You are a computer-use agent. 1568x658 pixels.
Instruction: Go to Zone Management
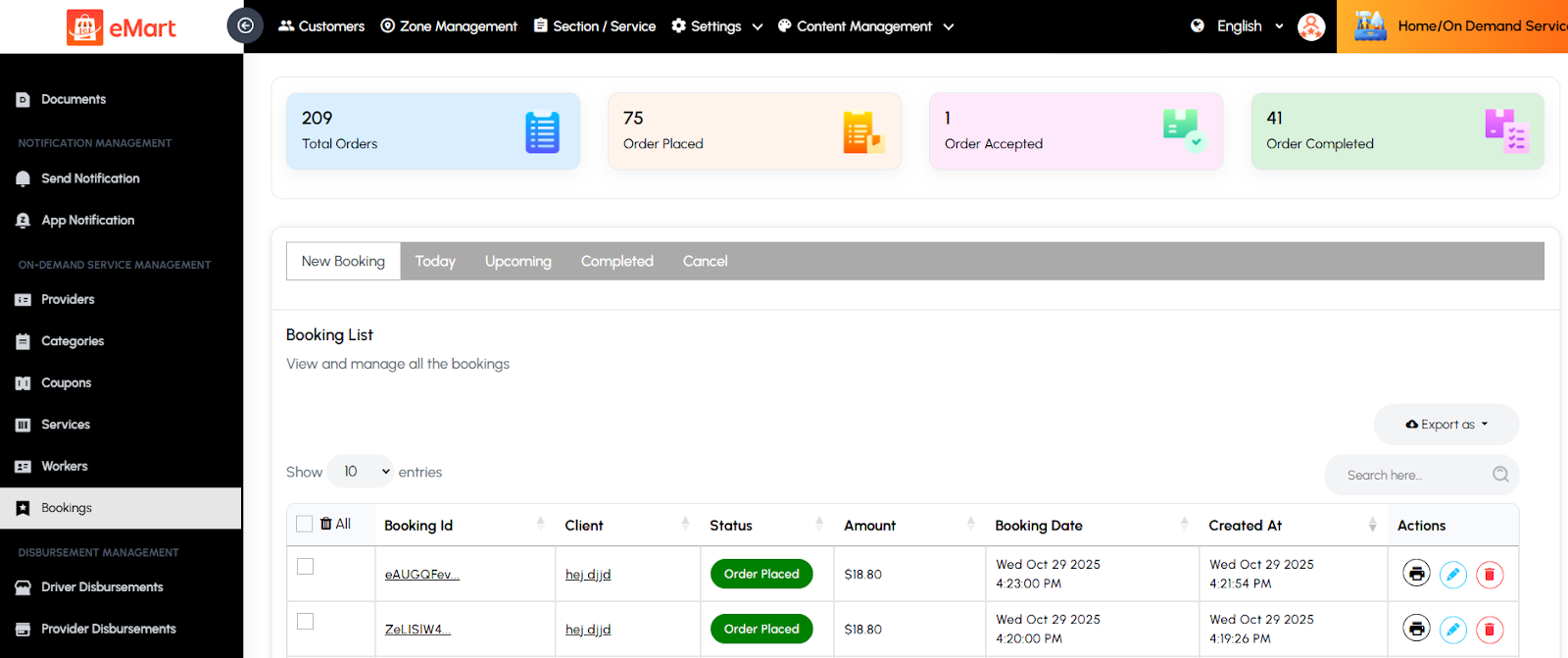tap(449, 26)
